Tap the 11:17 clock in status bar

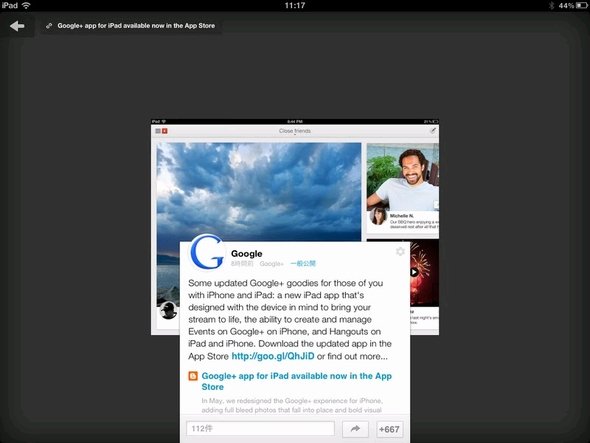[295, 6]
